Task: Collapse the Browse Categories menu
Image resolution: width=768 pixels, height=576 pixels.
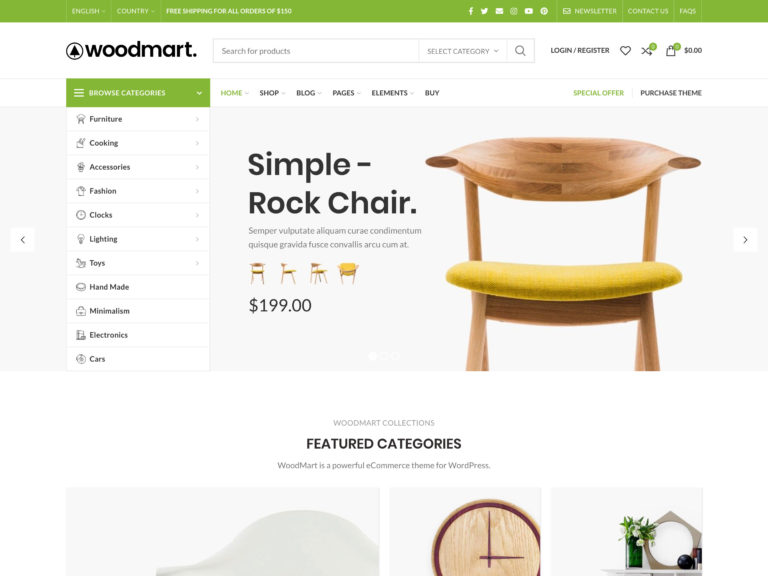Action: [138, 93]
